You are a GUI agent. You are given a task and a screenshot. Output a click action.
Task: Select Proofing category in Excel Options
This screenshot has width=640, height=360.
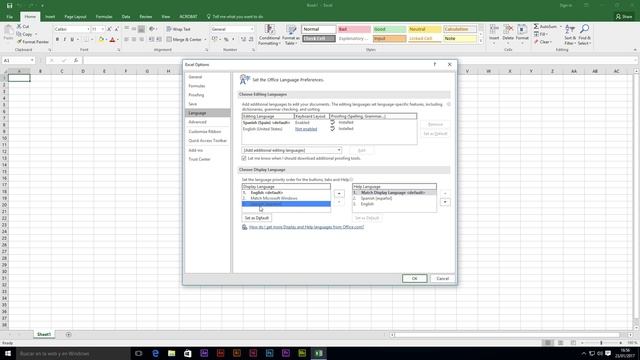207,95
